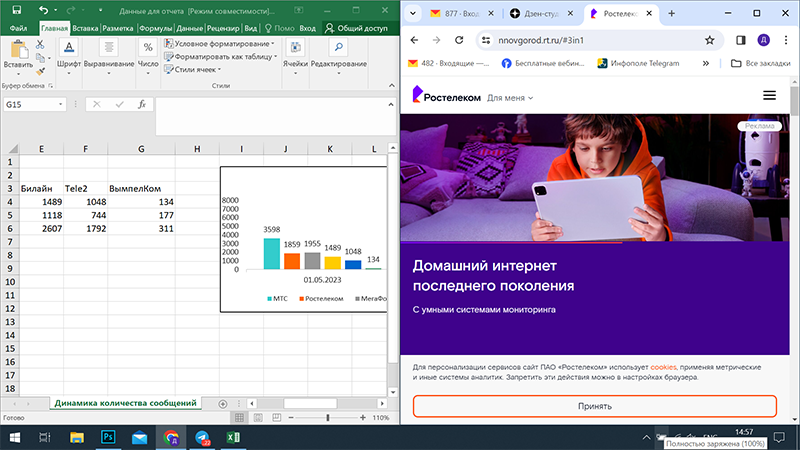Open Условное форматирование dropdown
The width and height of the screenshot is (800, 450).
click(219, 44)
